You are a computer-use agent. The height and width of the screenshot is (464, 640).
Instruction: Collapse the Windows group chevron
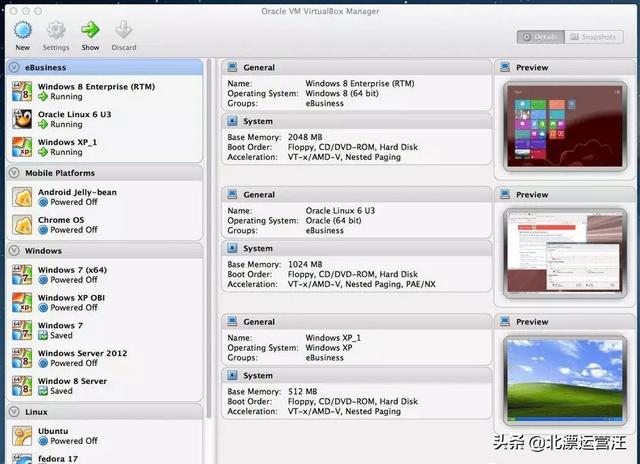14,251
